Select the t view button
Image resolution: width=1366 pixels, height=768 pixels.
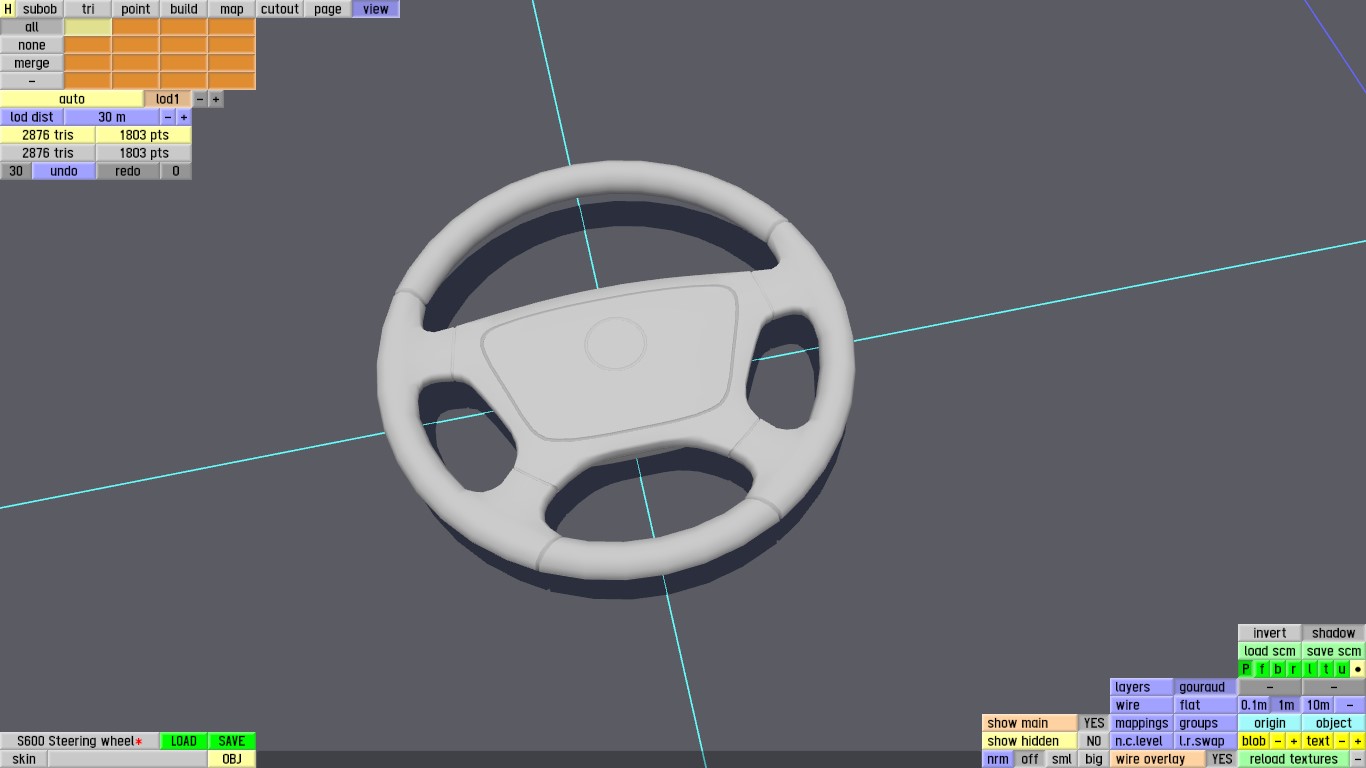pos(1326,669)
